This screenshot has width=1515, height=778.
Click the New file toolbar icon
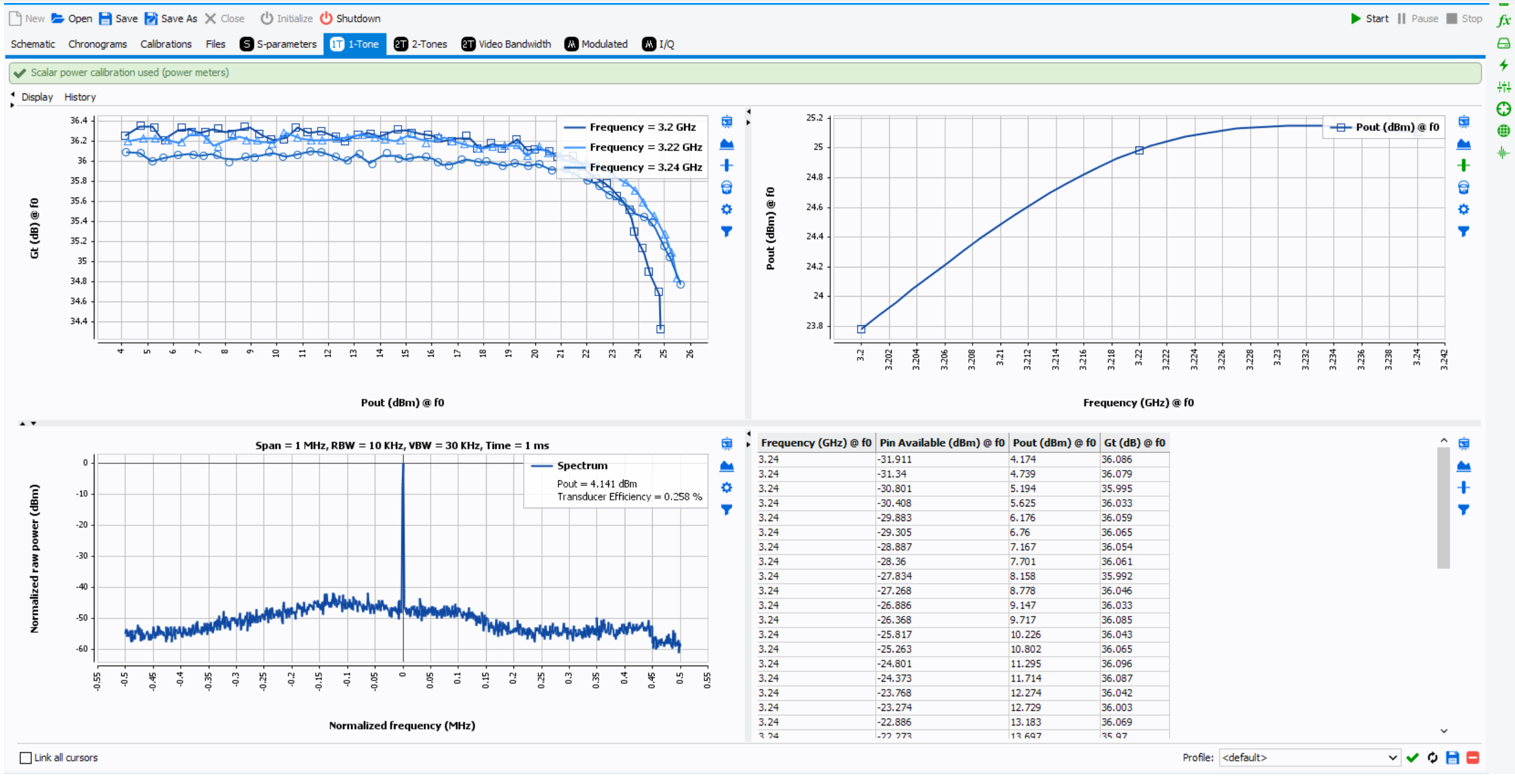pyautogui.click(x=15, y=18)
